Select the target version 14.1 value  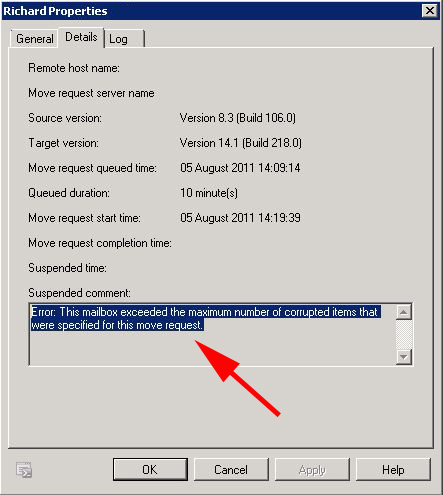pos(241,143)
